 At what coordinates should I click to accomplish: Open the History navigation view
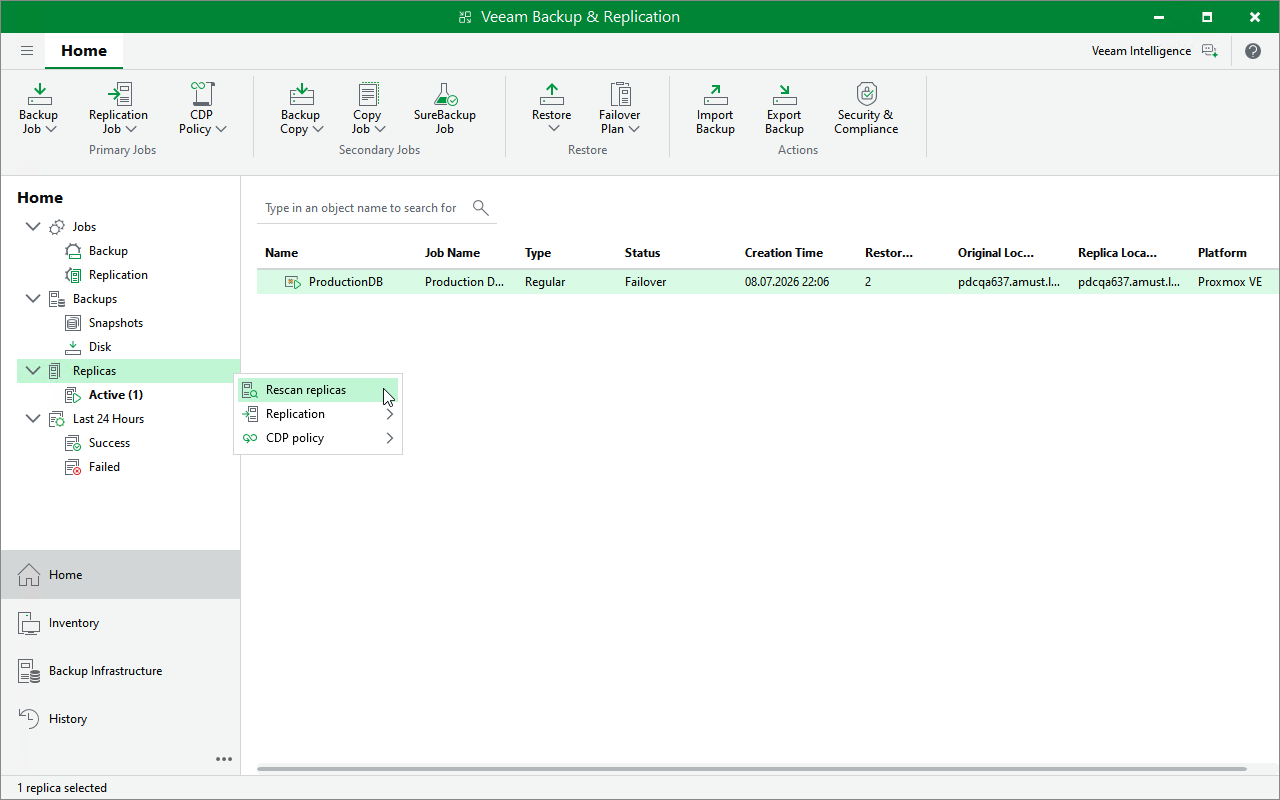(x=120, y=719)
